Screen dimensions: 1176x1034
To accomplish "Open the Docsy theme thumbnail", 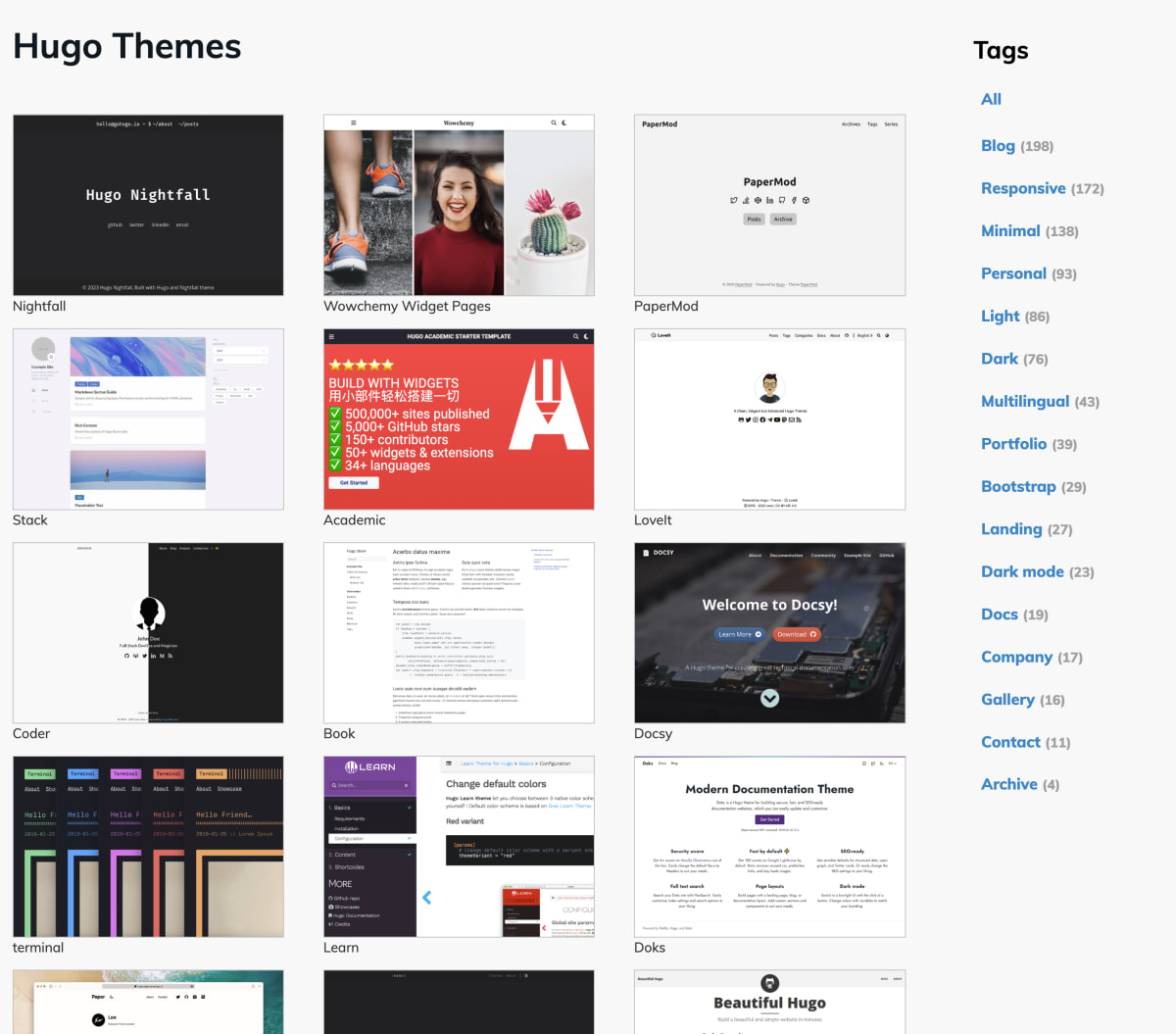I will point(769,633).
